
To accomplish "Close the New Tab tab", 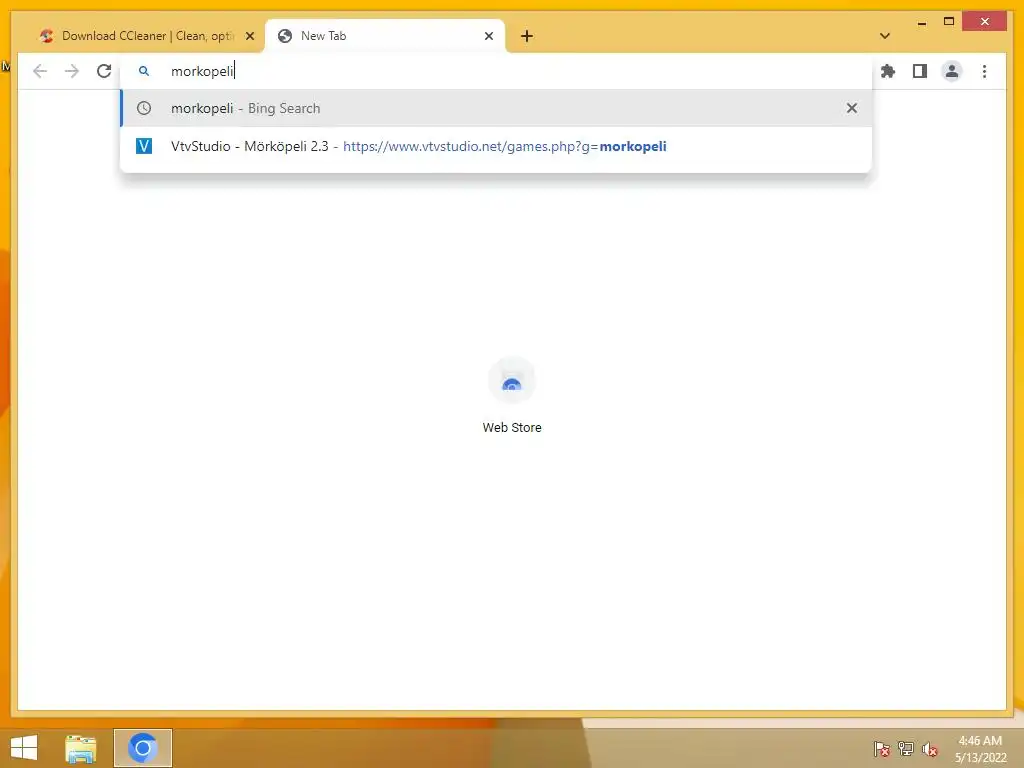I will [x=488, y=36].
